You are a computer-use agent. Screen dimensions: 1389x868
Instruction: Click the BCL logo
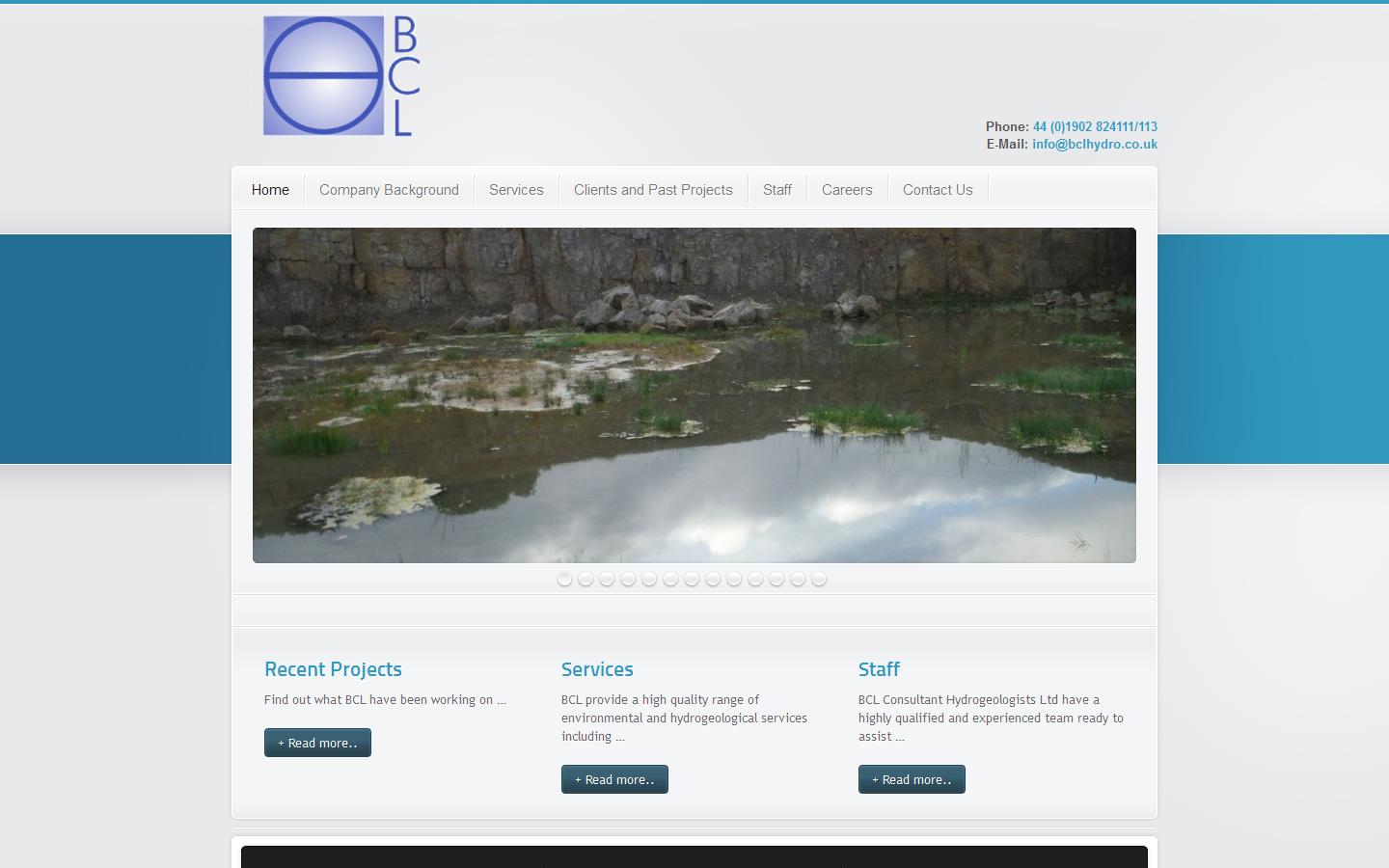341,76
